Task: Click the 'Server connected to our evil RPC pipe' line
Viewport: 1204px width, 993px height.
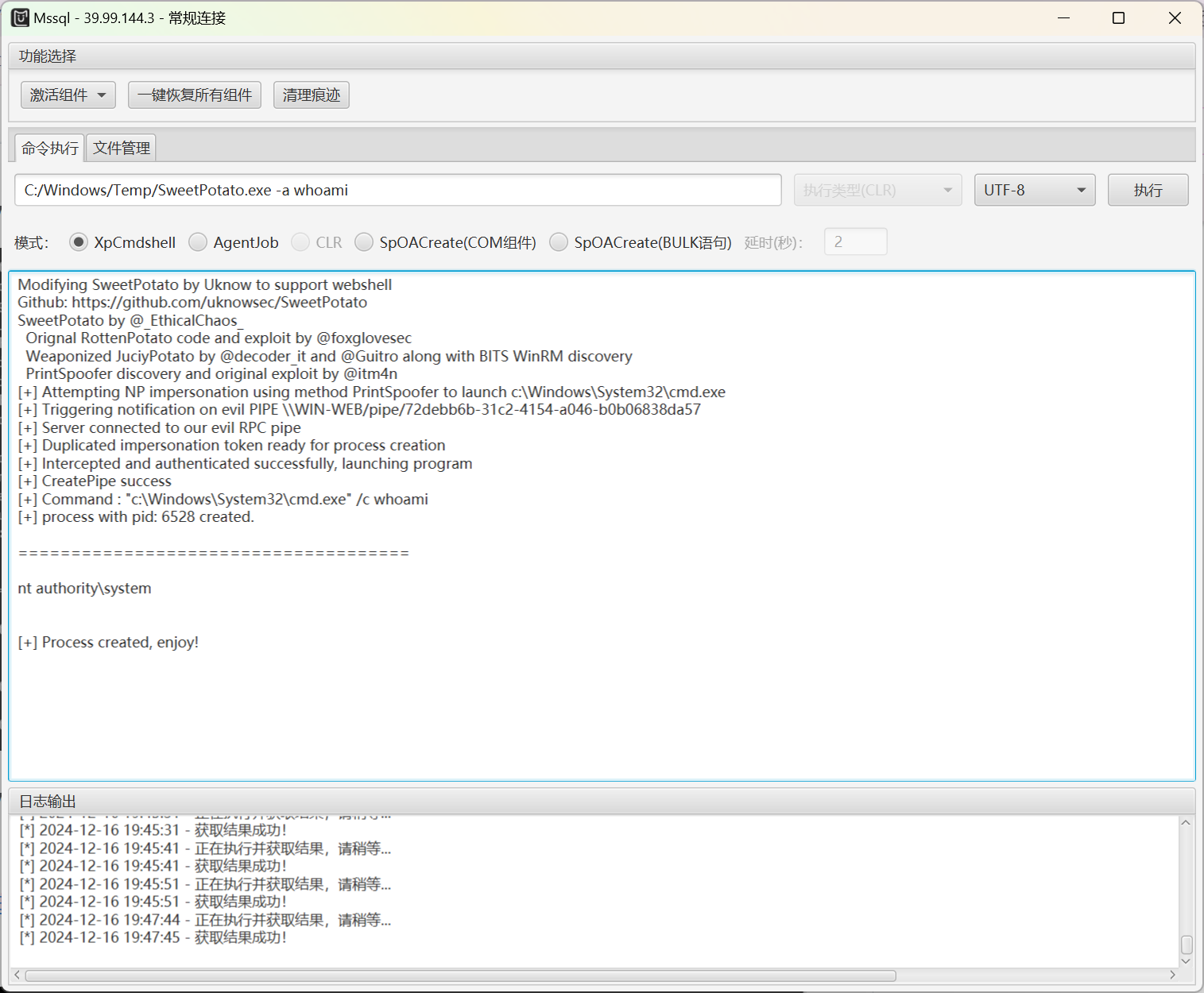Action: (x=159, y=427)
